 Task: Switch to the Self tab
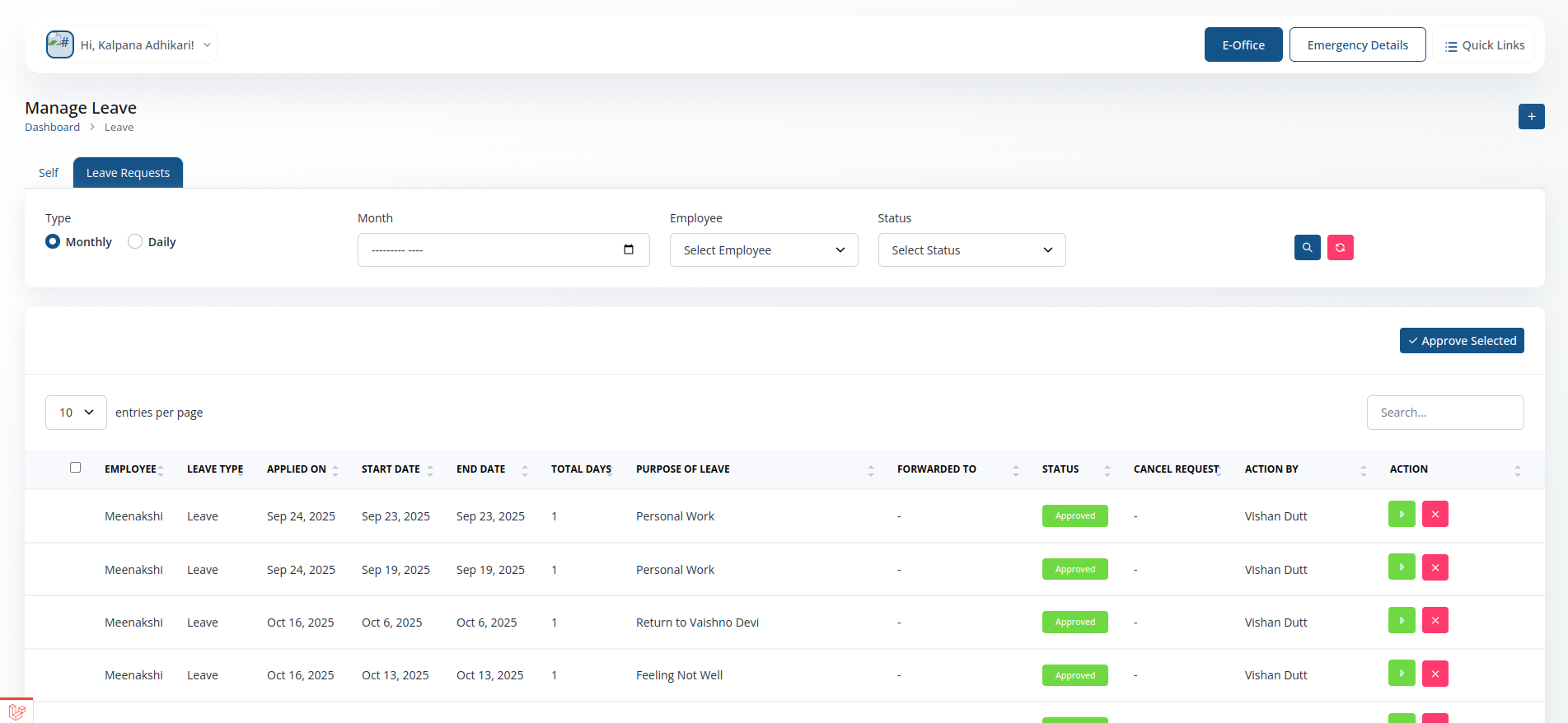coord(49,173)
